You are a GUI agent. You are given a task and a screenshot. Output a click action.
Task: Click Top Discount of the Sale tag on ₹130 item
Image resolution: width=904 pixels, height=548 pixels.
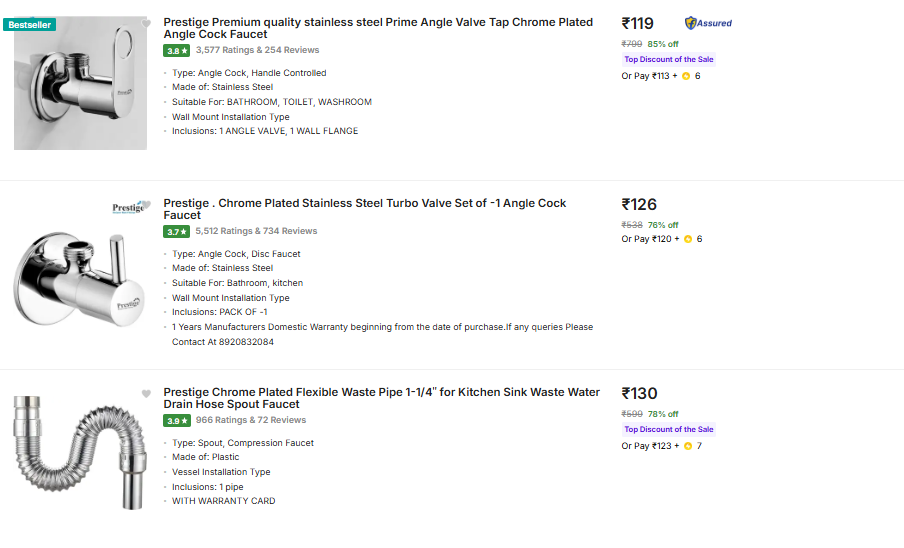point(669,429)
